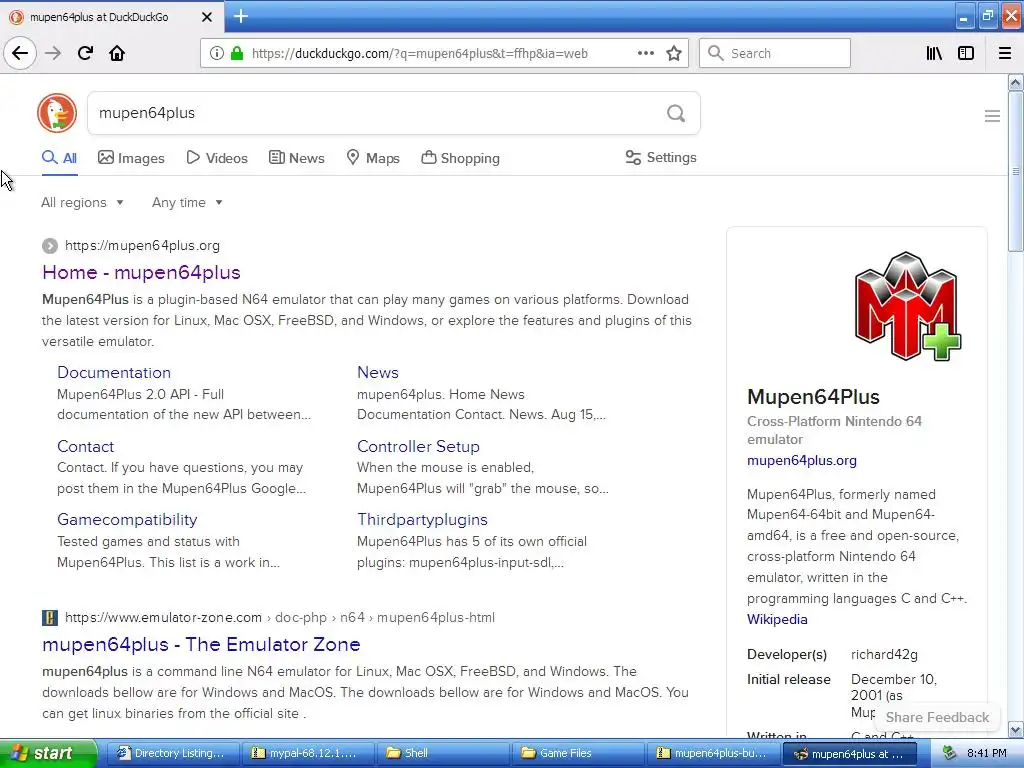The width and height of the screenshot is (1024, 768).
Task: Go back with the browser Back arrow
Action: click(20, 53)
